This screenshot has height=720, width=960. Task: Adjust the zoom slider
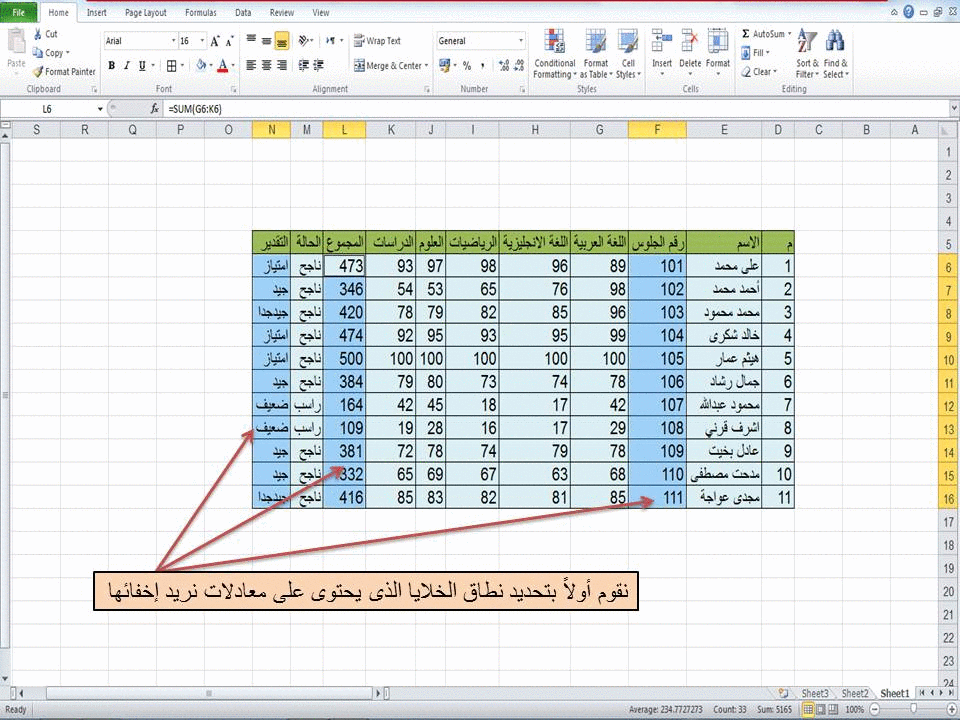click(912, 707)
